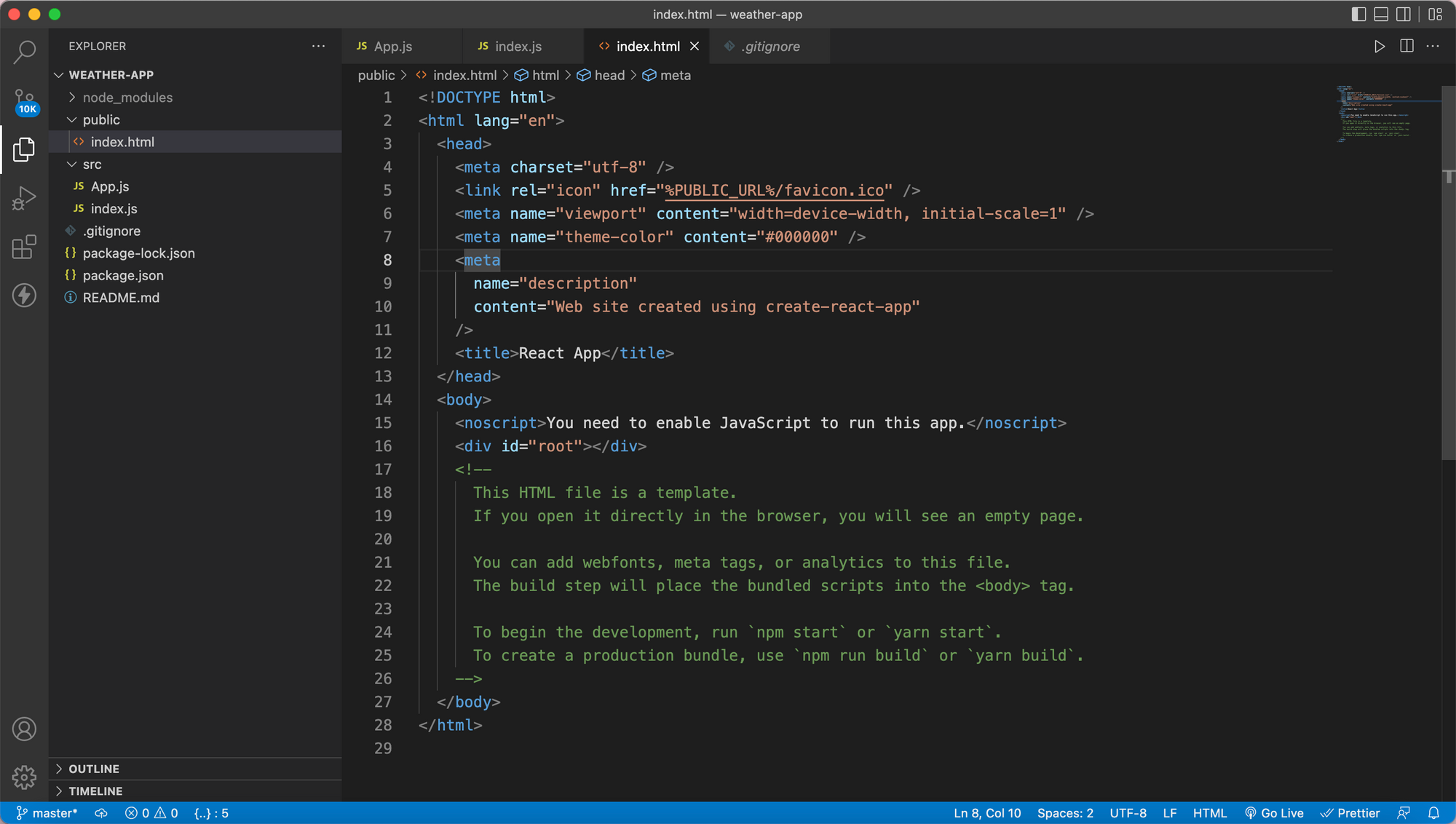This screenshot has width=1456, height=824.
Task: Expand the node_modules folder
Action: [127, 98]
